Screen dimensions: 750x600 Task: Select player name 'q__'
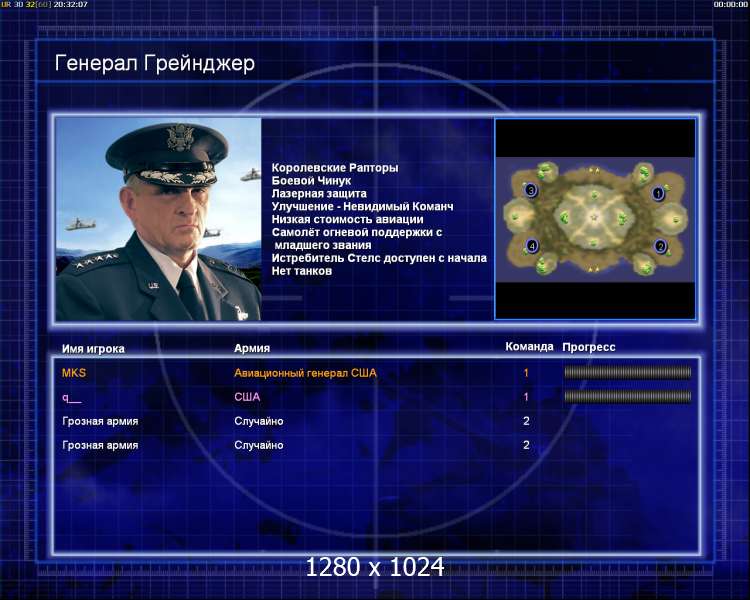point(72,397)
